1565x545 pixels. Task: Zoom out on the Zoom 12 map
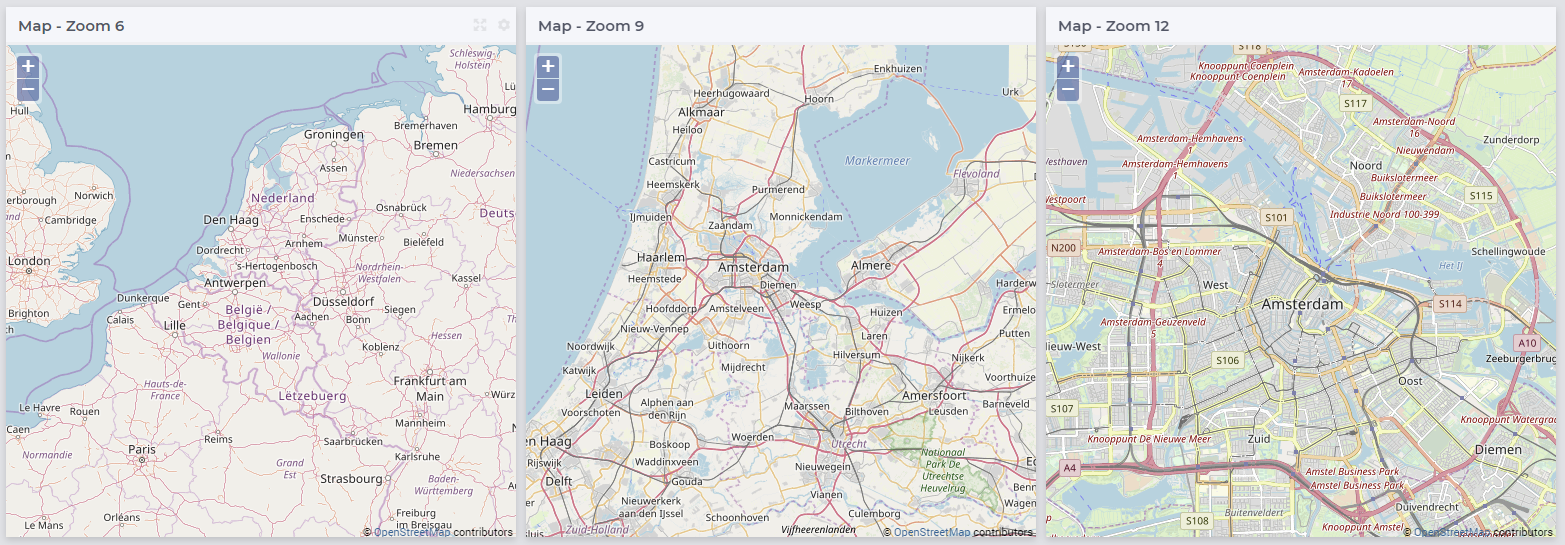[x=1068, y=90]
